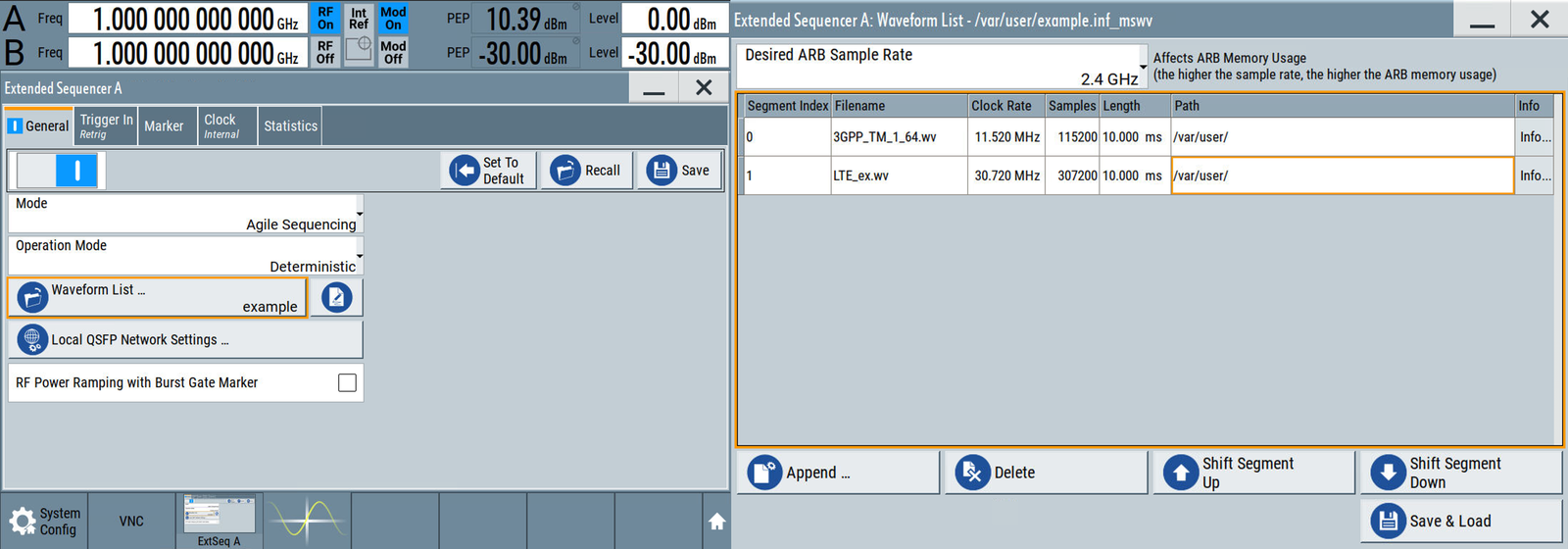Delete the selected waveform segment
Screen dimensions: 1568x549
pos(1045,473)
